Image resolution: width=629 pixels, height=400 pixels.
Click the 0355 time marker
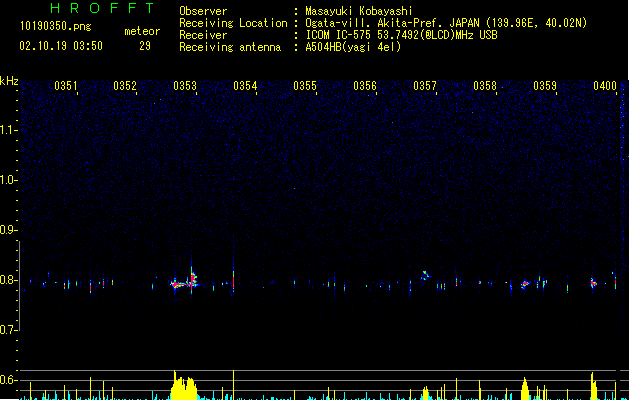(x=305, y=86)
